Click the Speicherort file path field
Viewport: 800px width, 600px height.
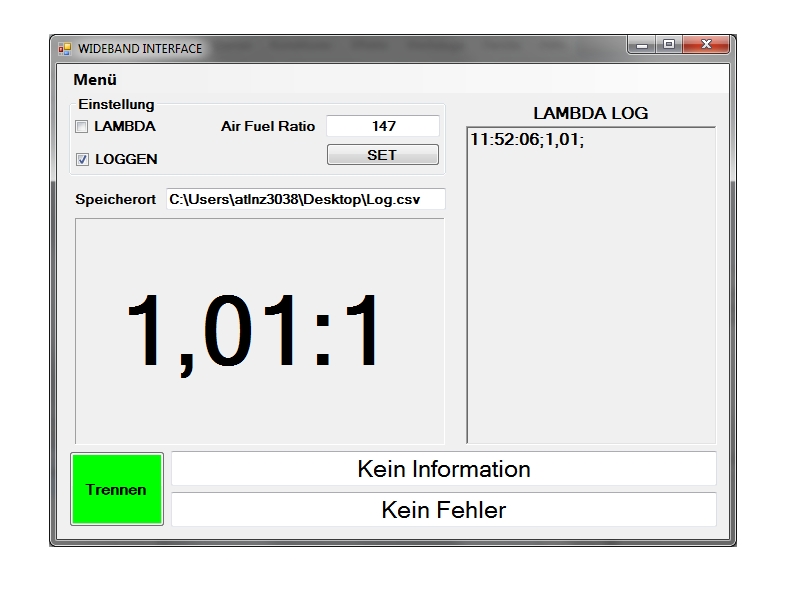(305, 199)
